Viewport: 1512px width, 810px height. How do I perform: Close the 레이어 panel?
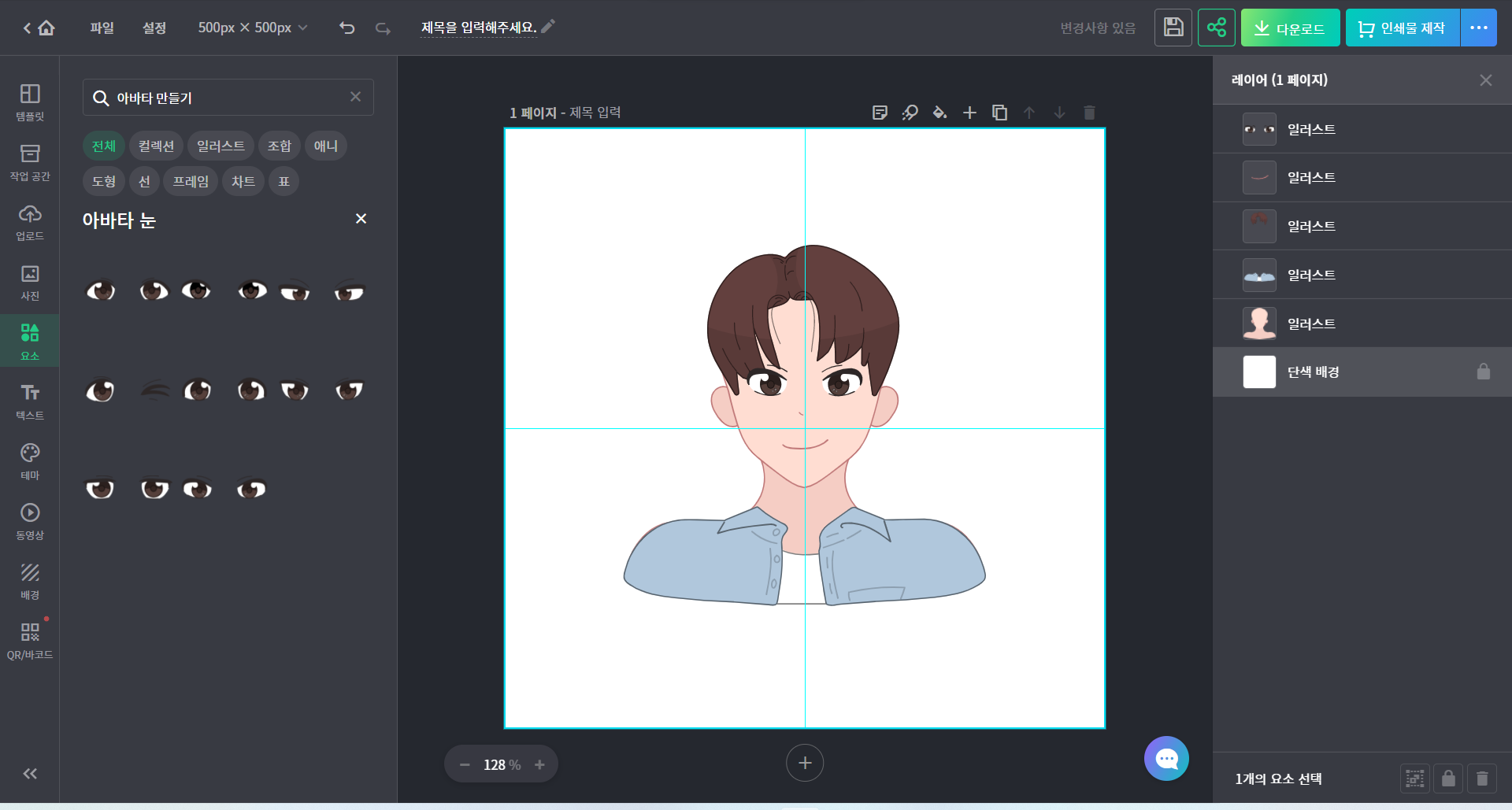click(1486, 80)
